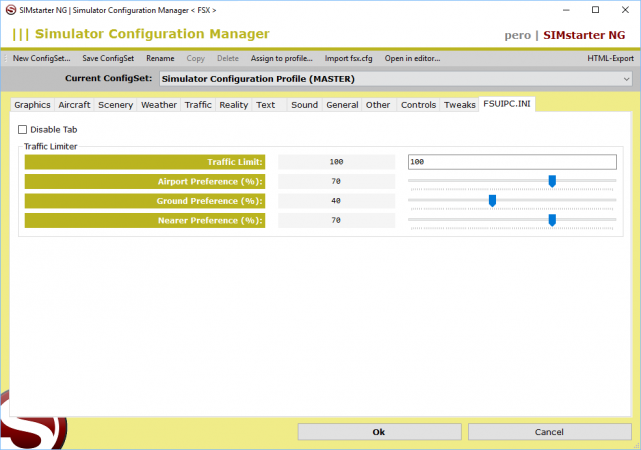Select the Other tab
641x450 pixels.
coord(378,105)
